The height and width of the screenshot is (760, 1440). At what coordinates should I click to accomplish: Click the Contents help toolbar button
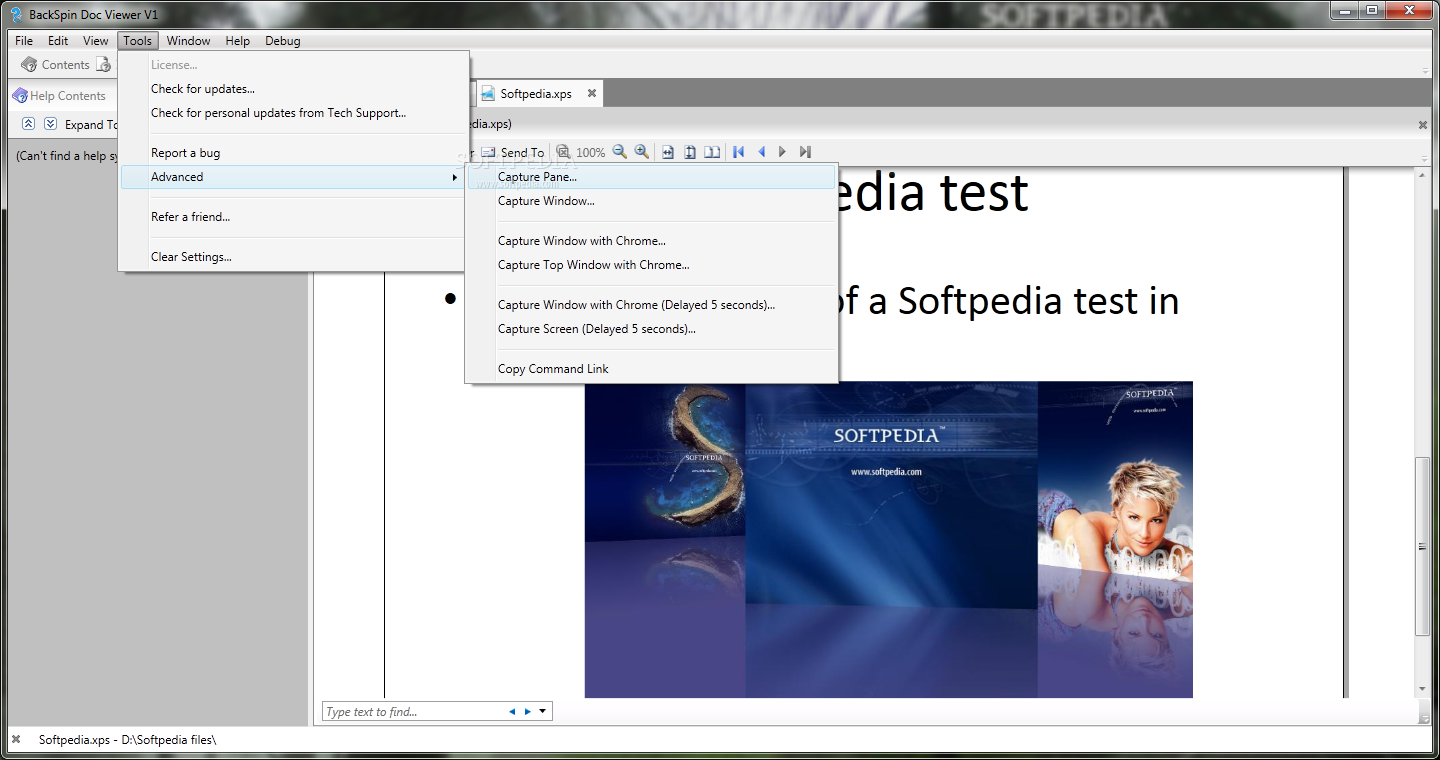coord(56,65)
